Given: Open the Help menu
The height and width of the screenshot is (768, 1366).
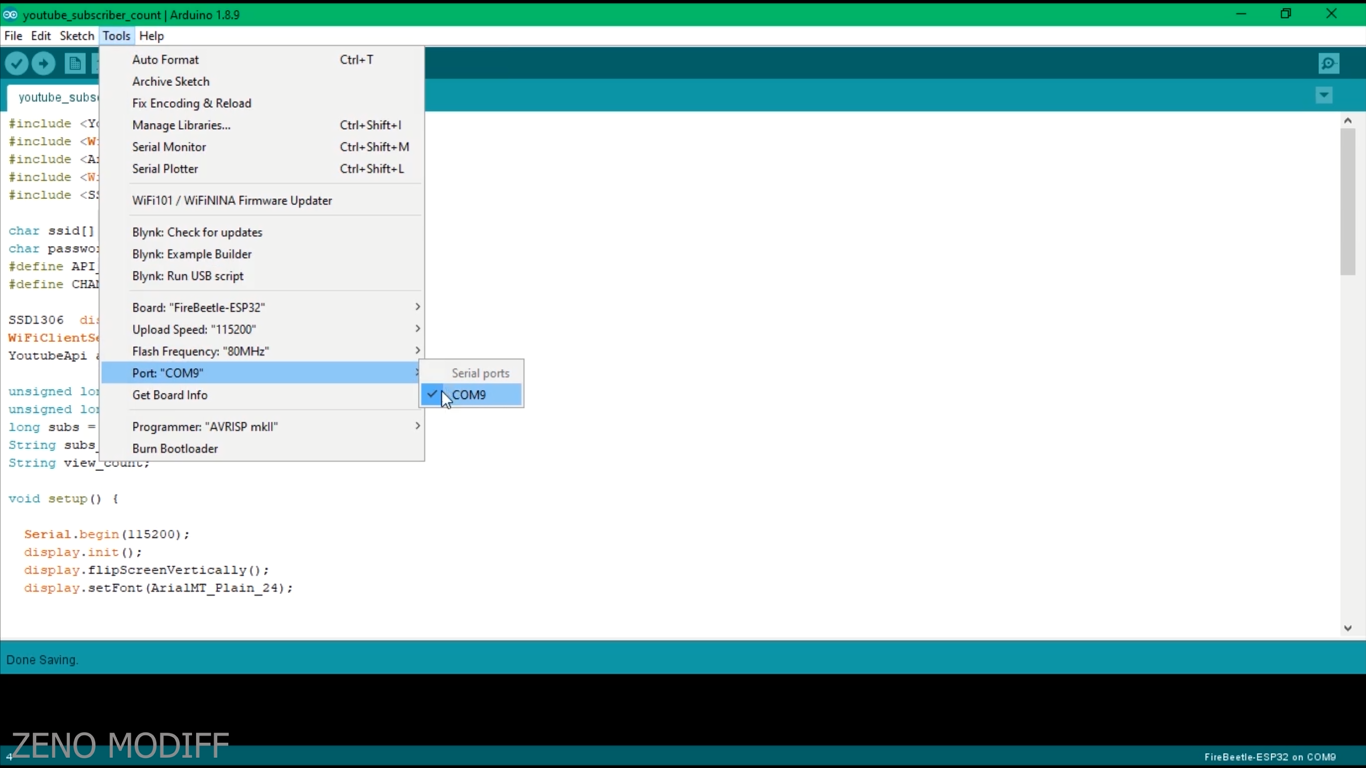Looking at the screenshot, I should 152,36.
